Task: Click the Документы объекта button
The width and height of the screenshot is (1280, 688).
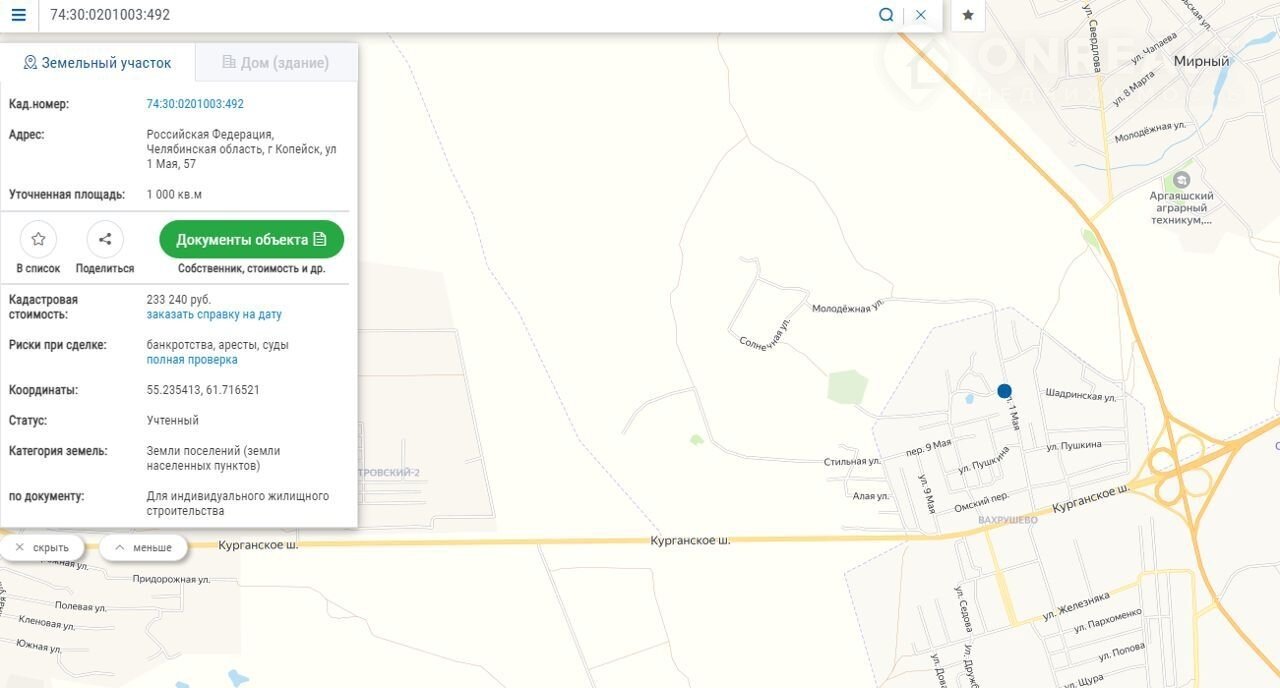Action: point(251,240)
